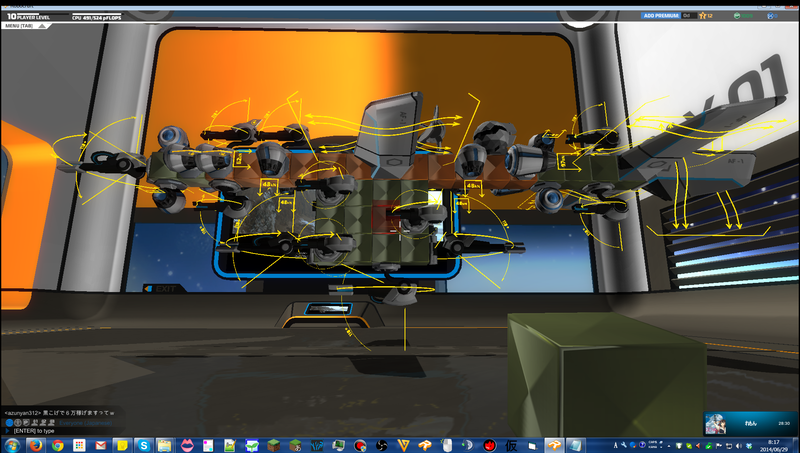Click the taskbar clock showing 8:17
The height and width of the screenshot is (453, 800).
click(x=773, y=445)
